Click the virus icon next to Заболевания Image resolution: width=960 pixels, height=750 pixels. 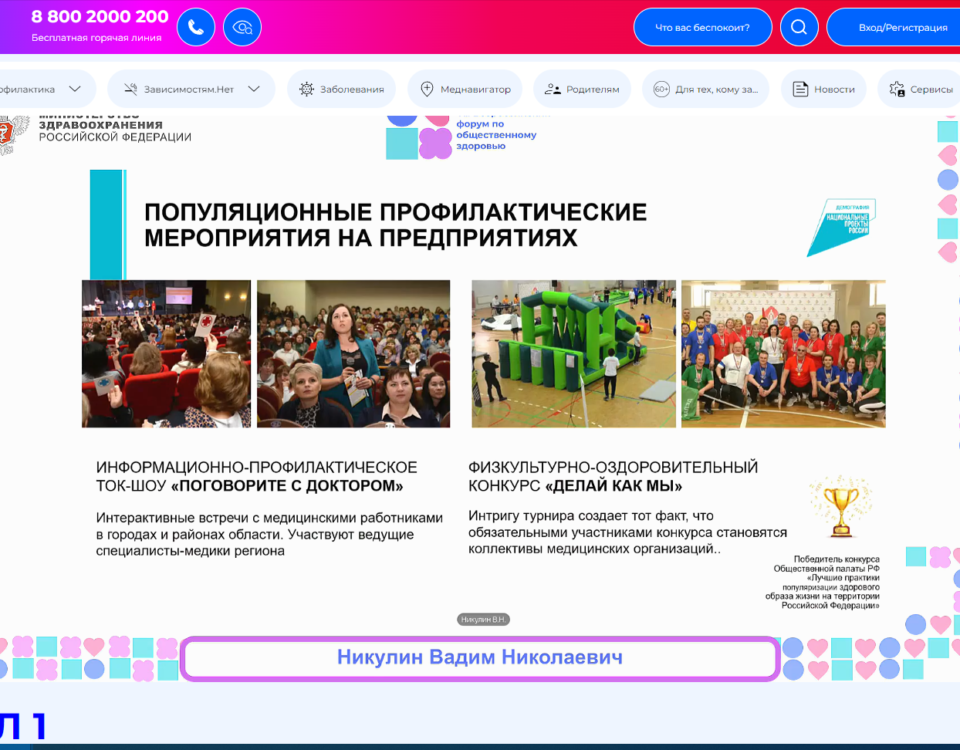tap(306, 89)
